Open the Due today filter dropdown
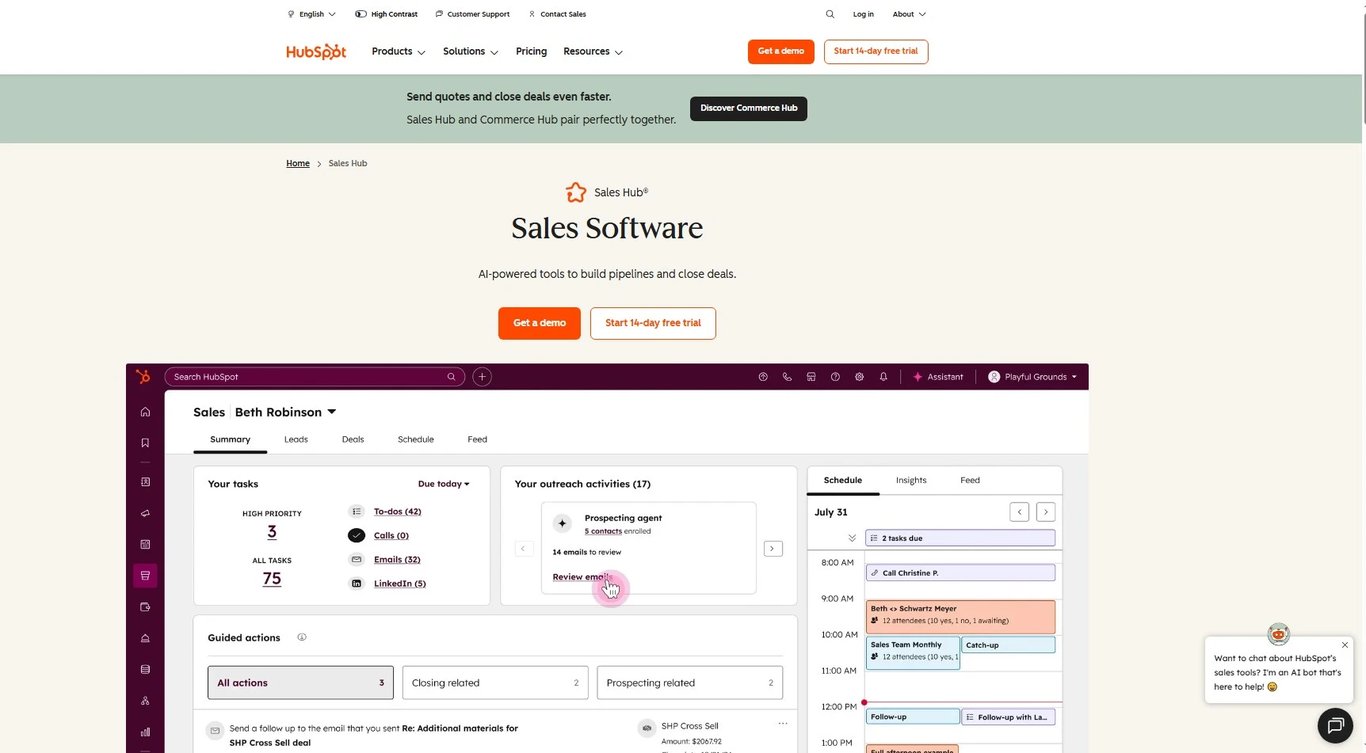The image size is (1366, 753). 444,484
